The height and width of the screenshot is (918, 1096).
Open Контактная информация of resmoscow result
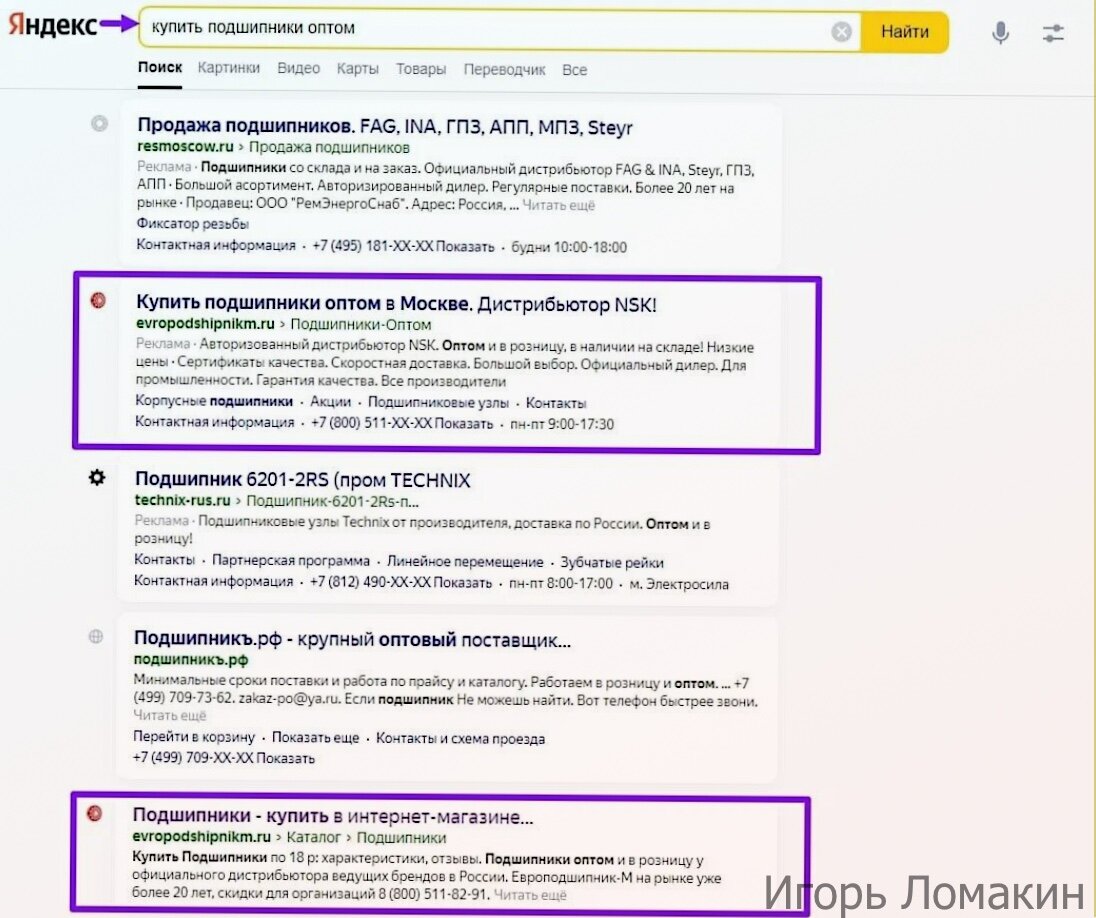[x=216, y=245]
